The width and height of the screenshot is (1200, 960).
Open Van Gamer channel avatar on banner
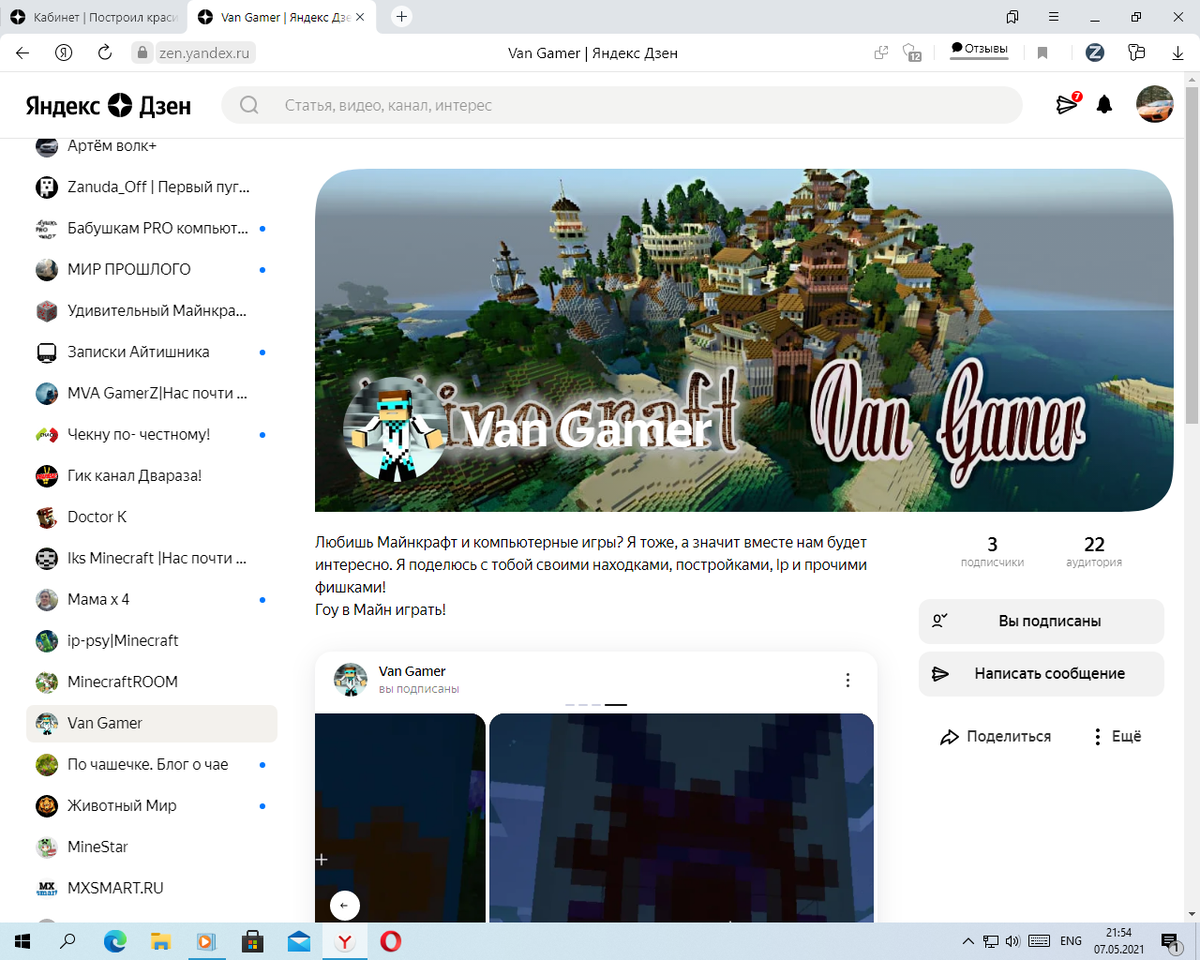tap(395, 428)
